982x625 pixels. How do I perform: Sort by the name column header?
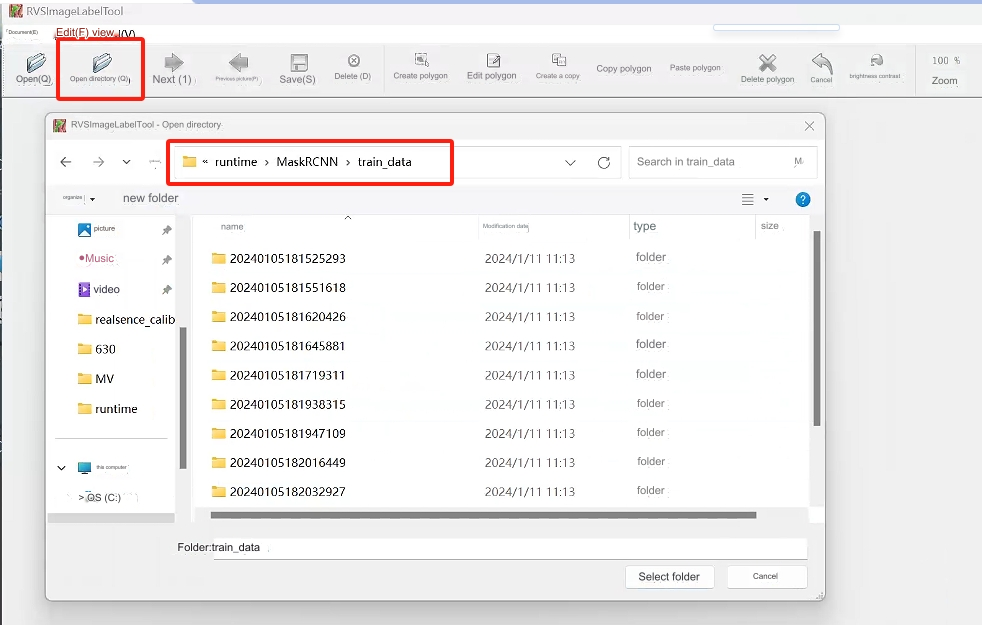pos(232,227)
